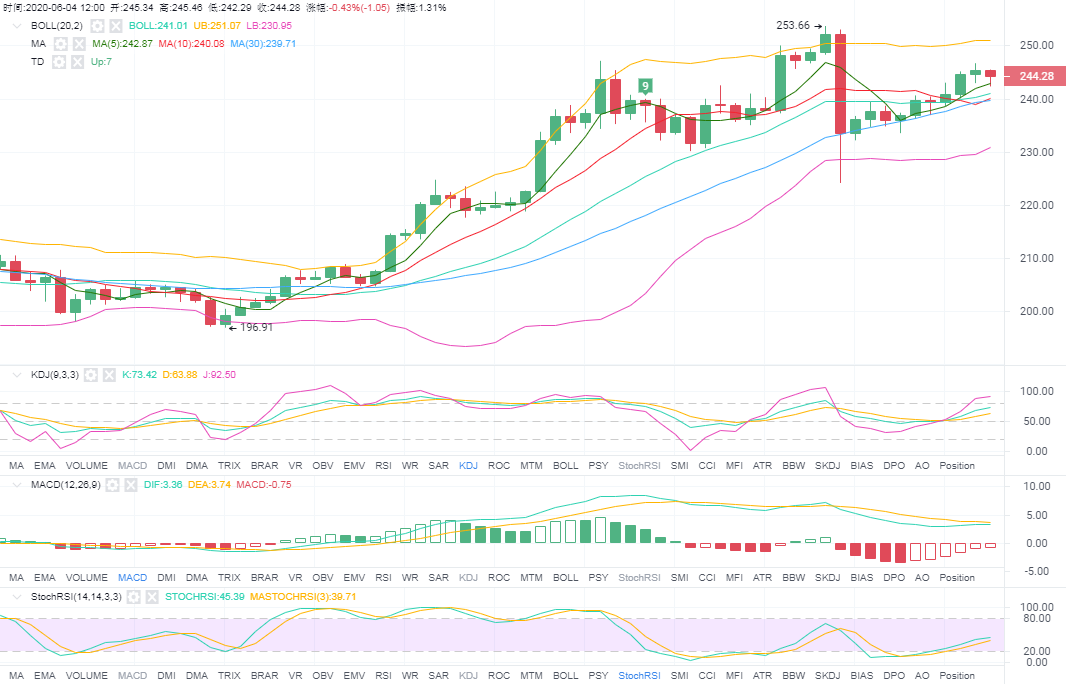The image size is (1066, 684).
Task: Remove the BOLL indicator with its X icon
Action: [x=116, y=25]
